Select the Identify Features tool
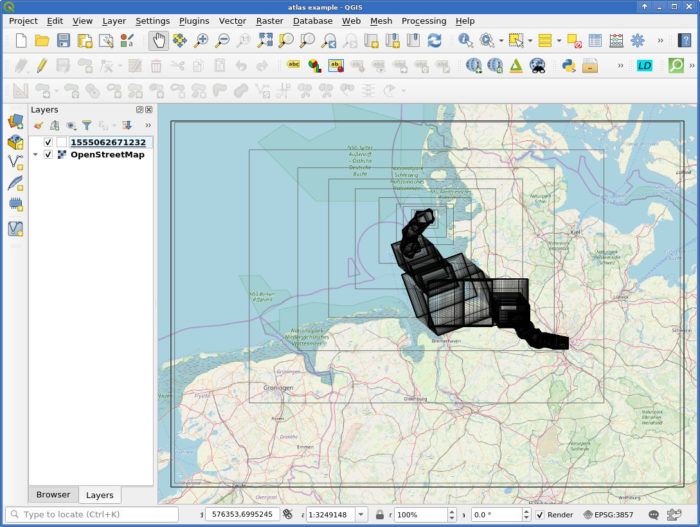Viewport: 700px width, 527px height. click(x=465, y=41)
